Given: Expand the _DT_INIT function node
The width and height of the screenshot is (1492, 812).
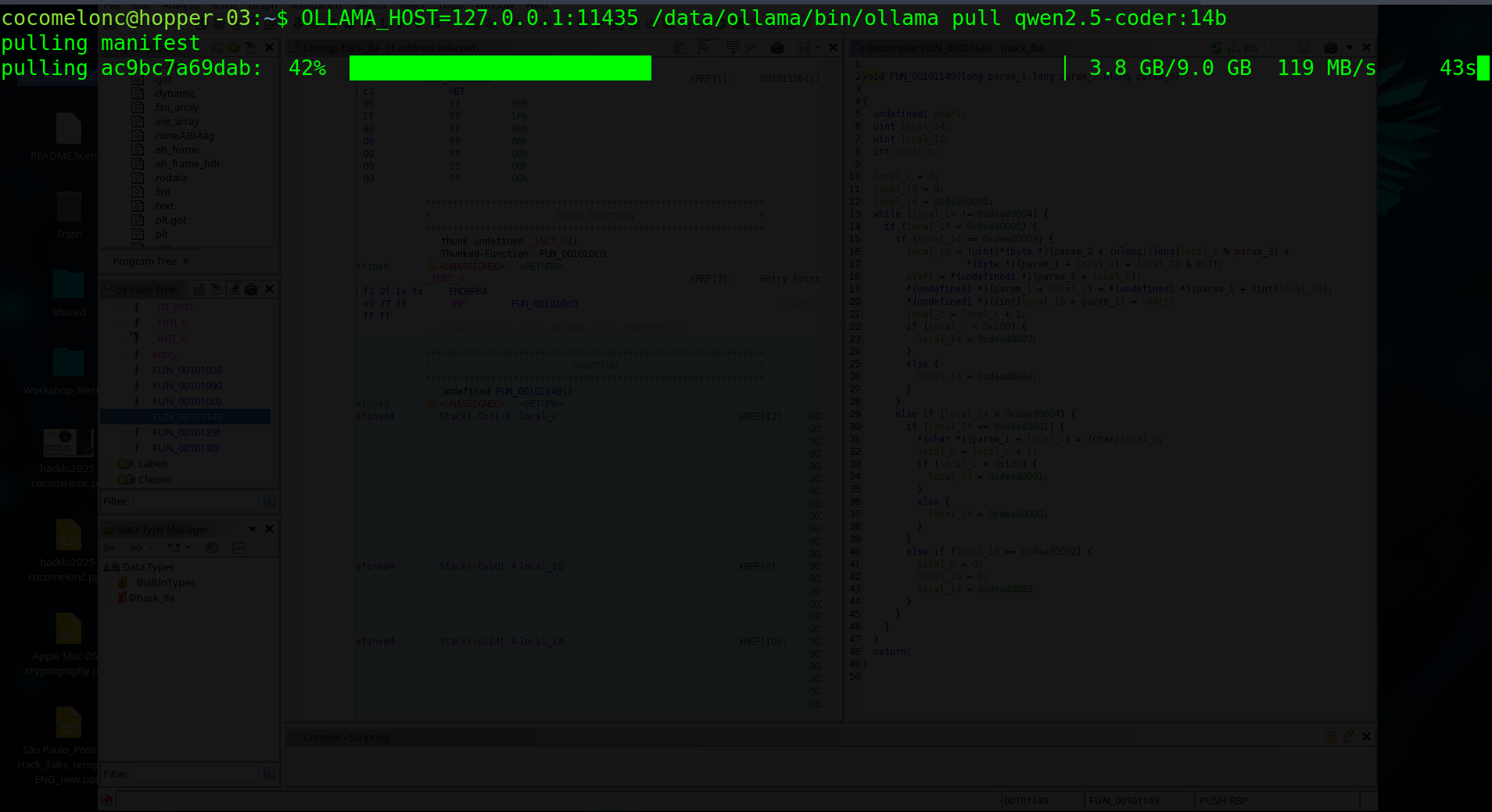Looking at the screenshot, I should (122, 308).
